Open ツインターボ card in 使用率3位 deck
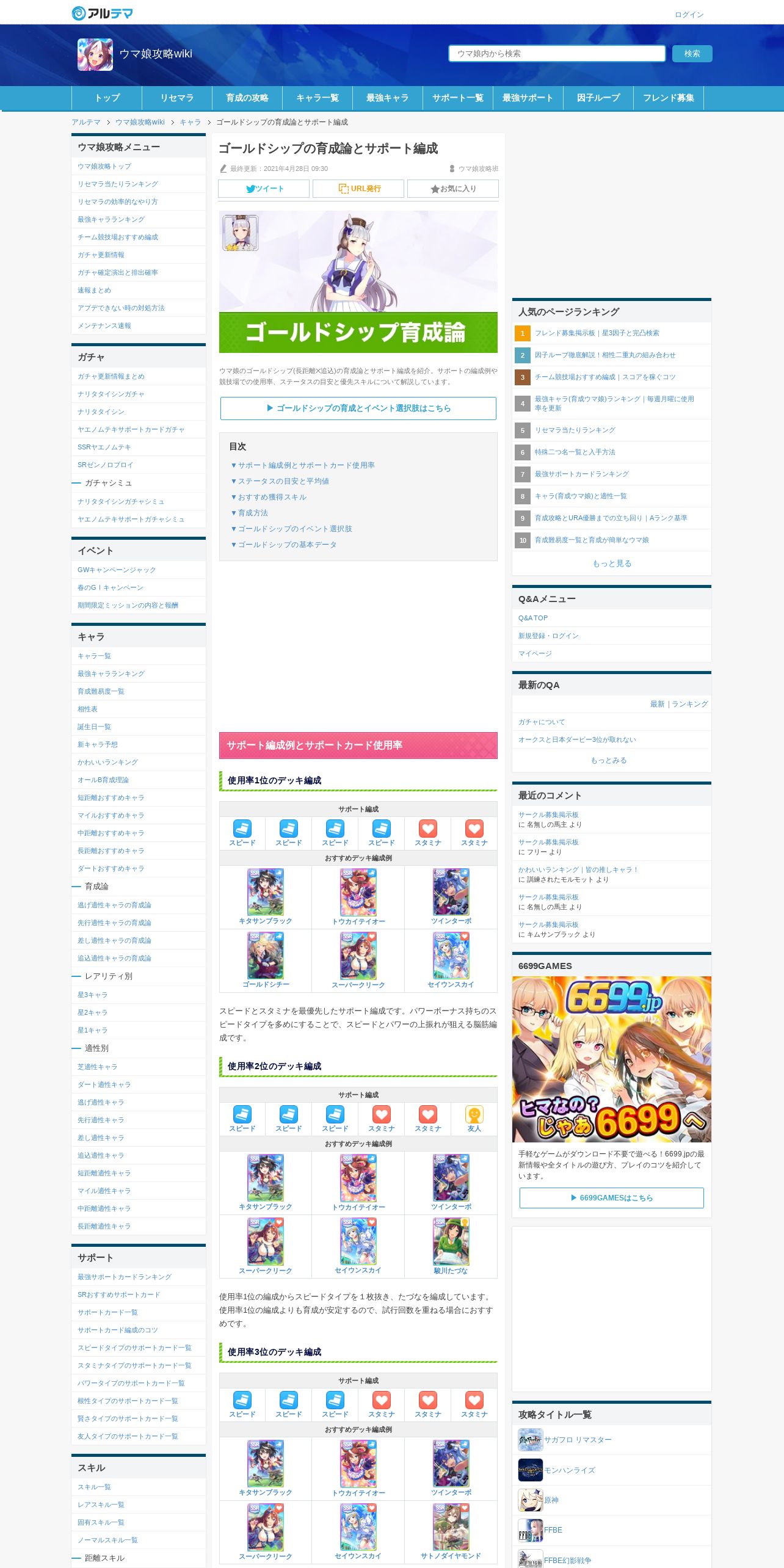 click(x=451, y=1464)
